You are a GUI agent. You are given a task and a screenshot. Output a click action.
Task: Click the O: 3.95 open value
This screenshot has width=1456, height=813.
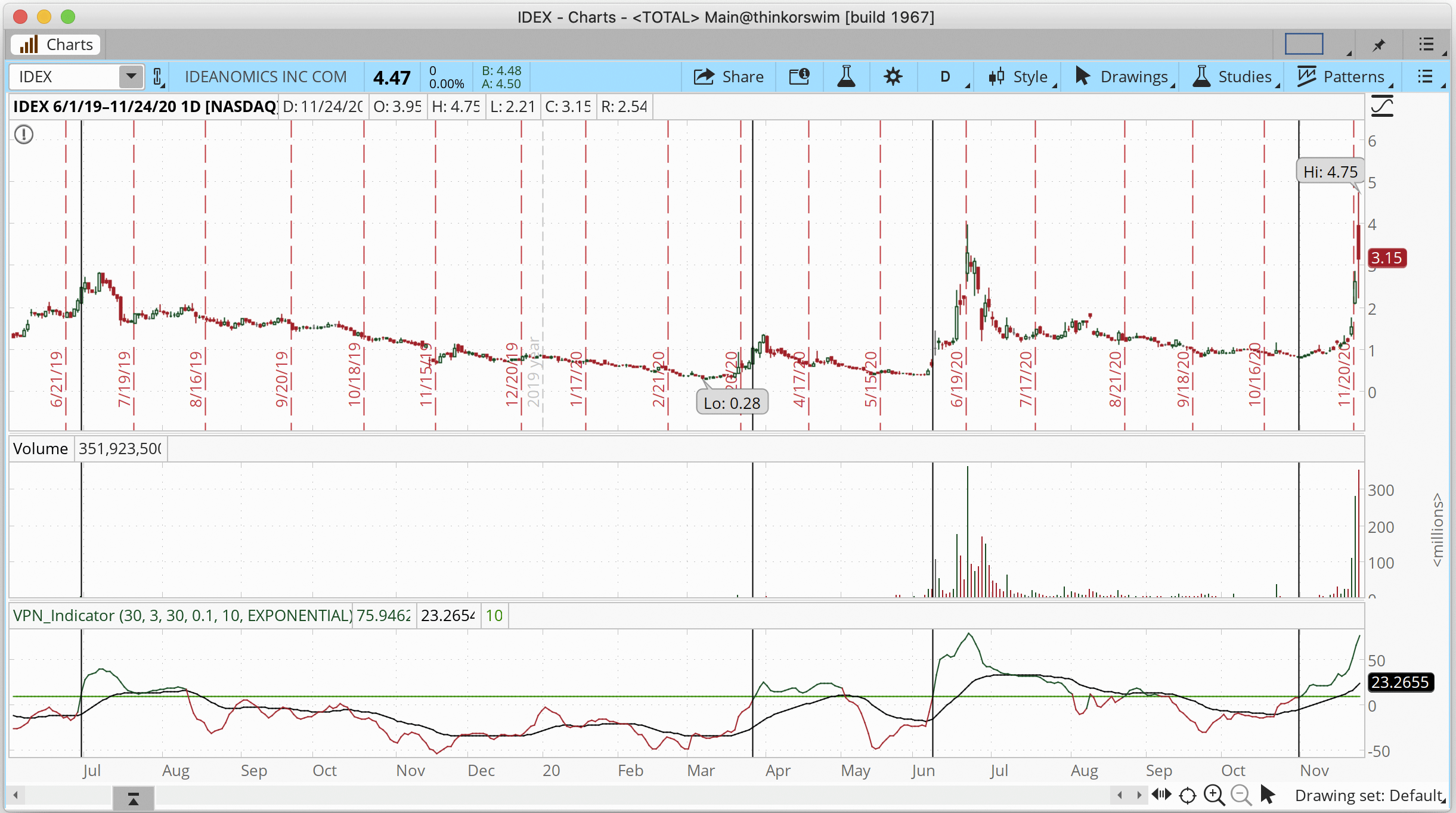397,107
